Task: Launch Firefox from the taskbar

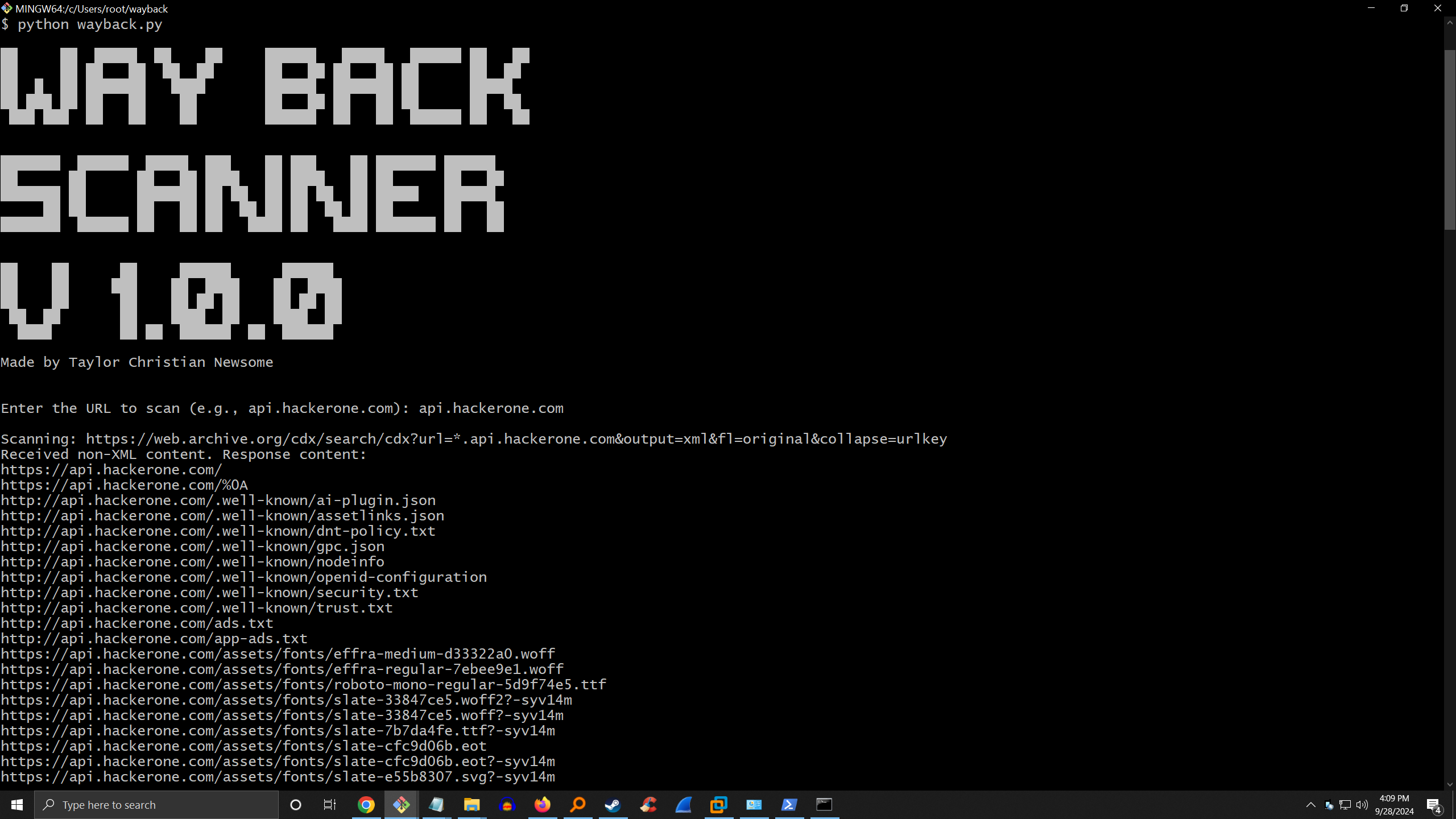Action: coord(542,805)
